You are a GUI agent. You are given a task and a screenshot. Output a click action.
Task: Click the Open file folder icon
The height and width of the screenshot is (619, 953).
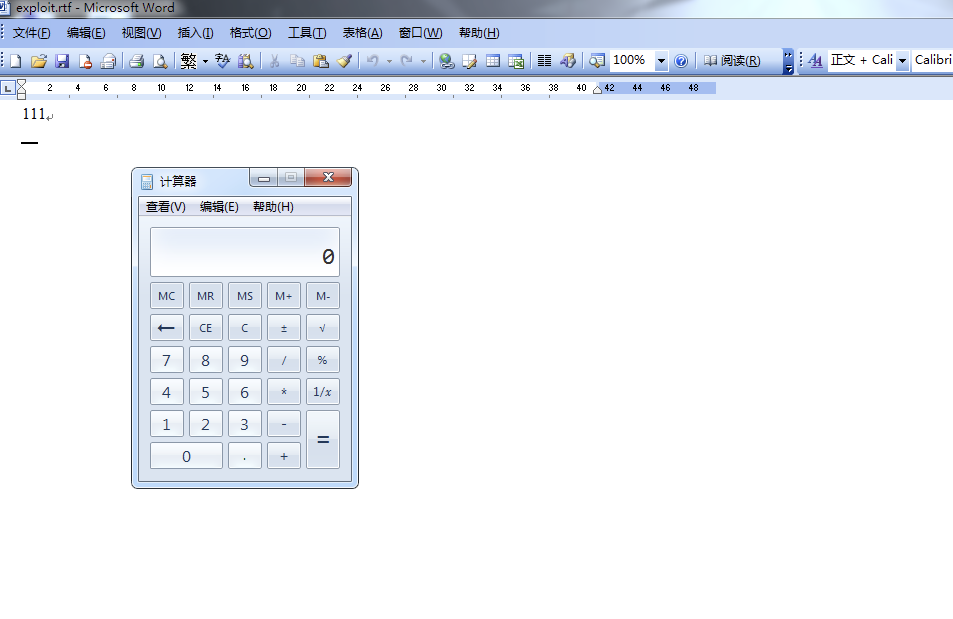[x=39, y=61]
